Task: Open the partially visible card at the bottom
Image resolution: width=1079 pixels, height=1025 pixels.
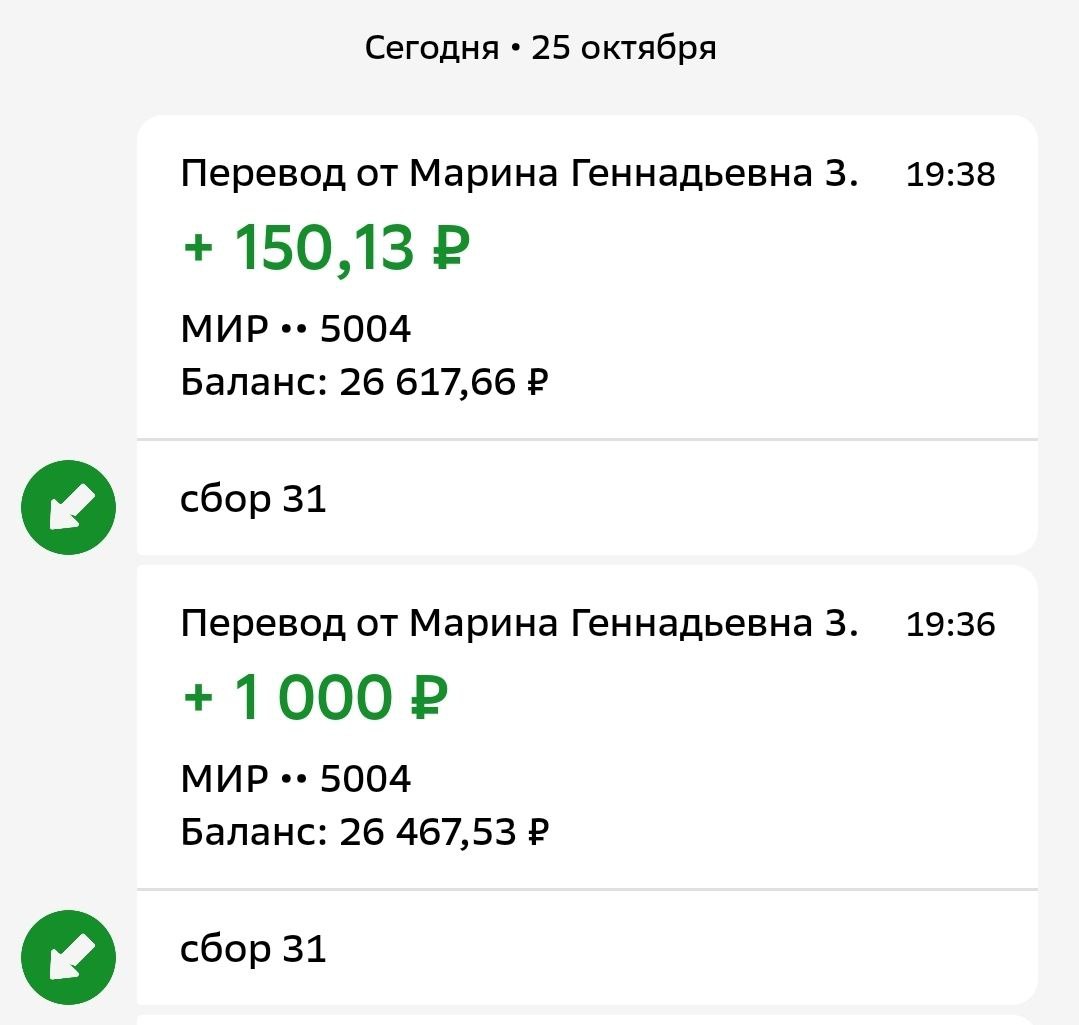Action: (586, 1019)
